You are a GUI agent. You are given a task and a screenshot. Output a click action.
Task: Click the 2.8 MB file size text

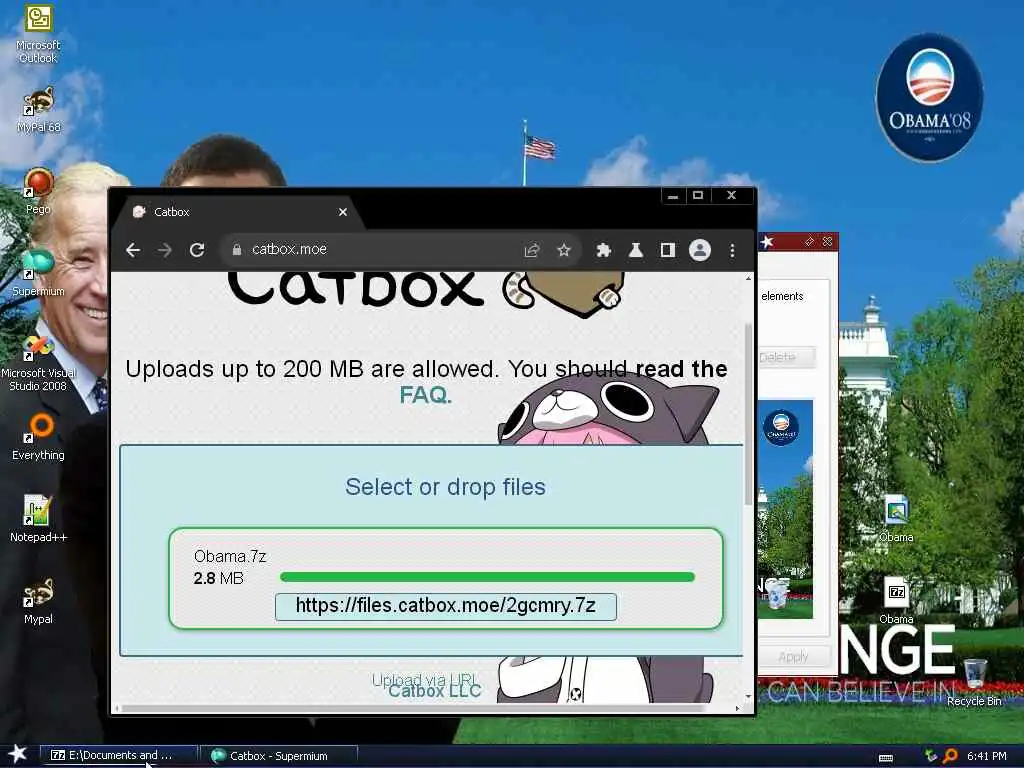coord(219,578)
